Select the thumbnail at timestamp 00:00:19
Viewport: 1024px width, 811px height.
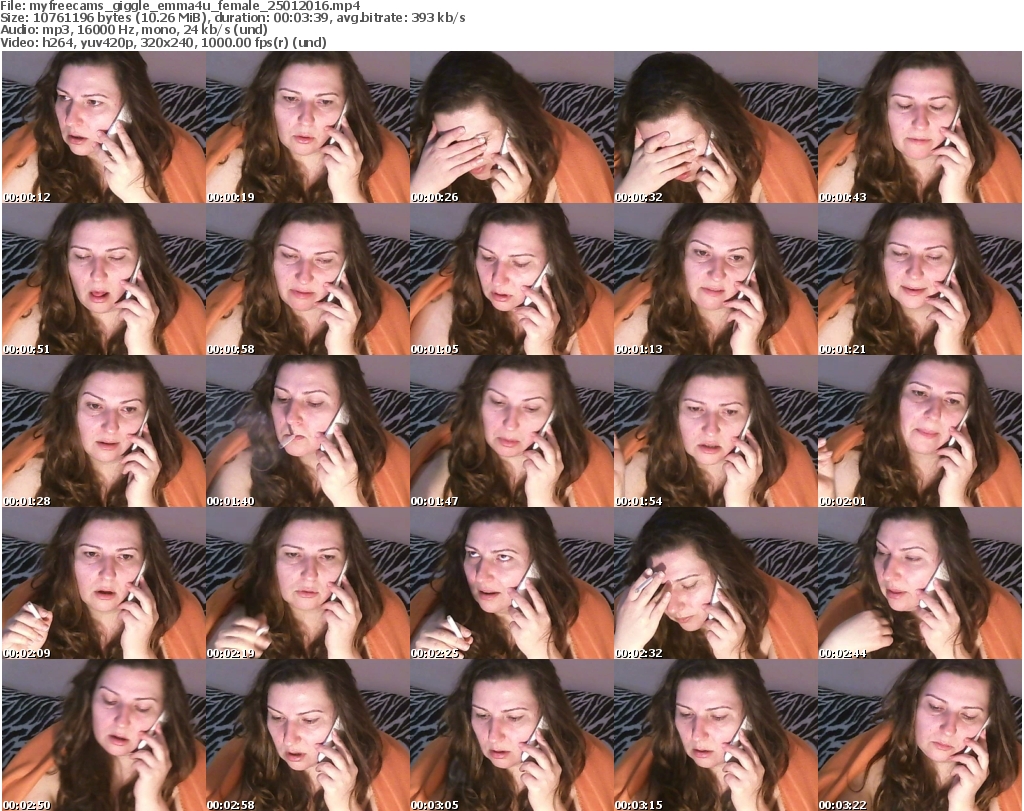(308, 127)
